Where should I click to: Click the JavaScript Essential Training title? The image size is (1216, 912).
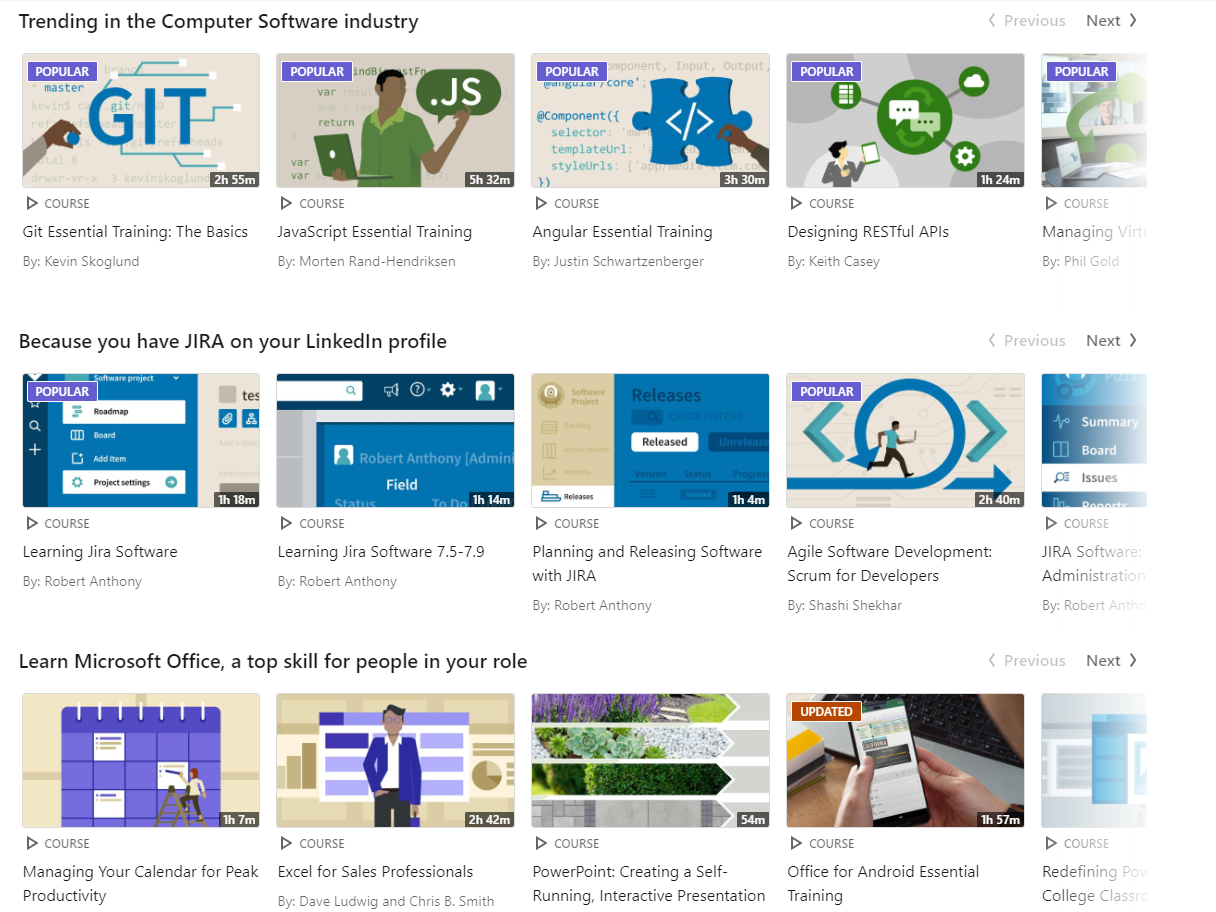pyautogui.click(x=375, y=232)
